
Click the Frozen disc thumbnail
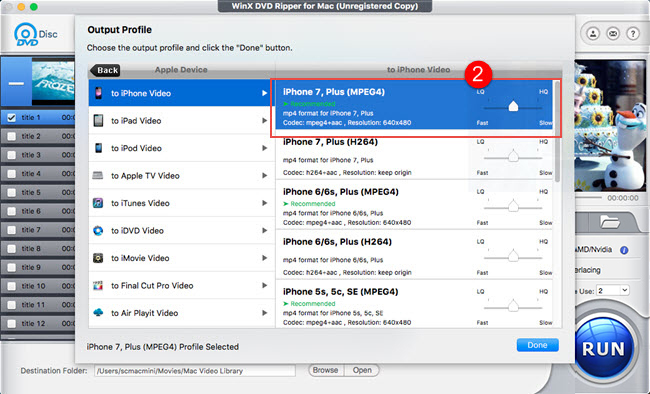[x=53, y=81]
